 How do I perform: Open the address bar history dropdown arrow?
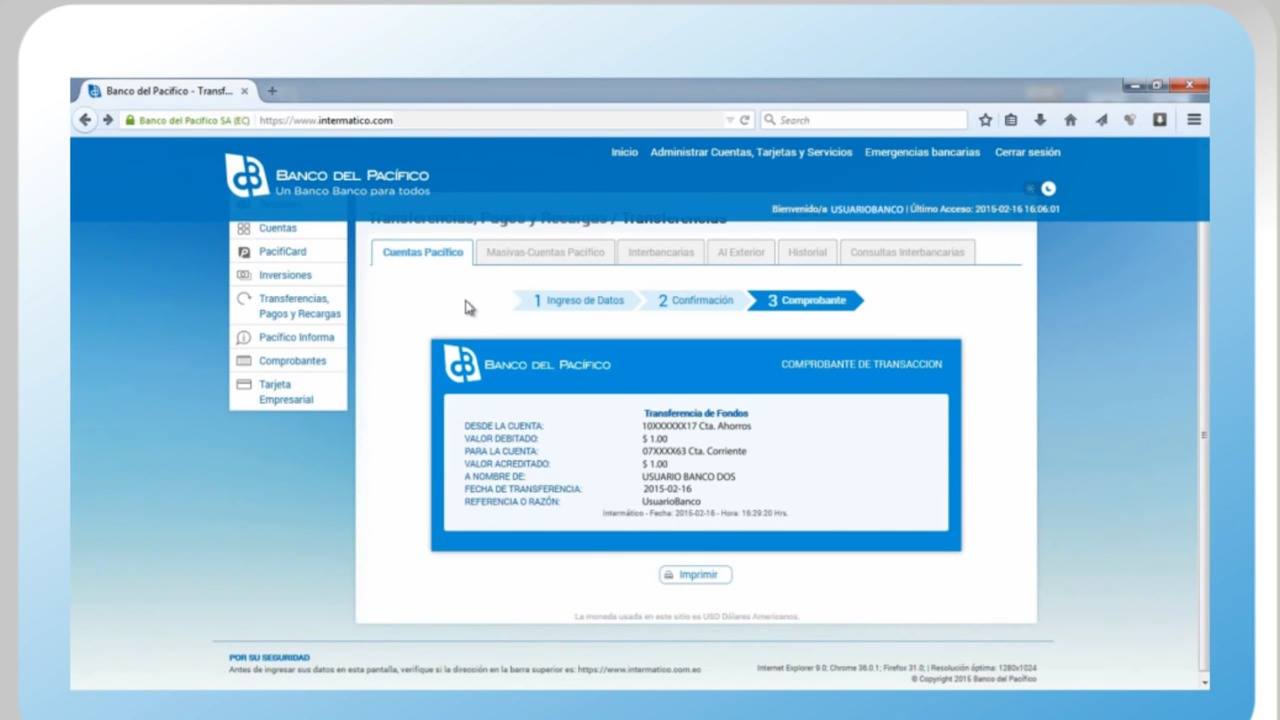[730, 120]
